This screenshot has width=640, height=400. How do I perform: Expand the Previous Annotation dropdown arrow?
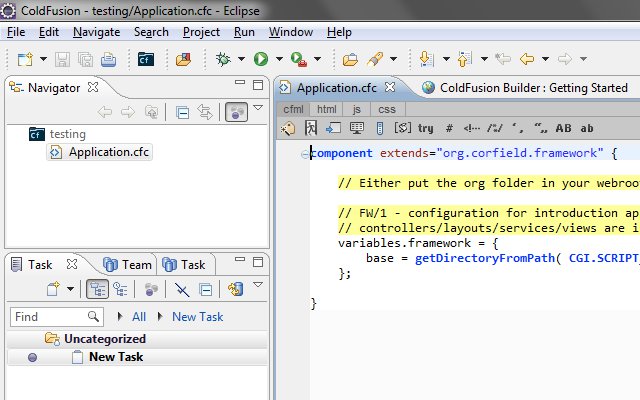coord(484,59)
